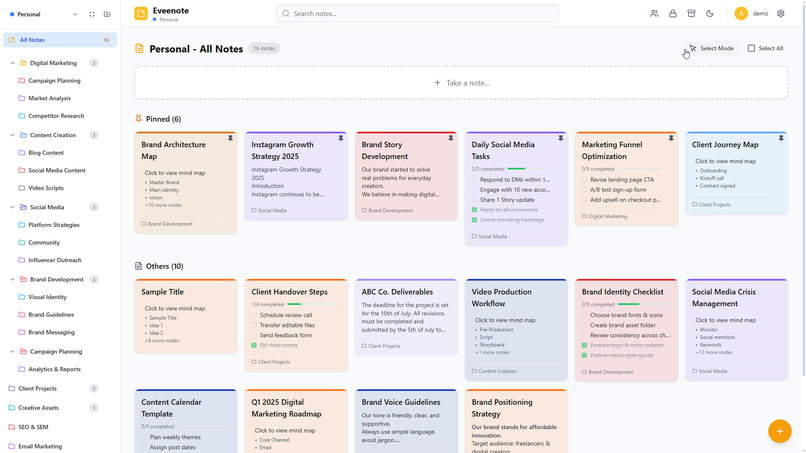Open Competitor Research folder
Viewport: 806px width, 453px height.
coord(56,116)
